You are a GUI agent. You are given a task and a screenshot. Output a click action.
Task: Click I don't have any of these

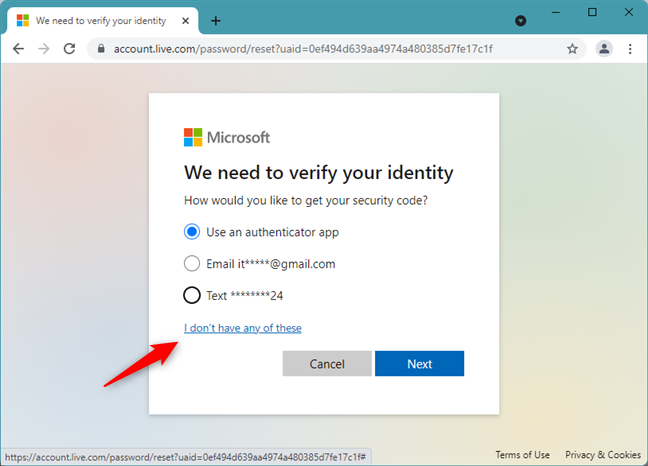point(242,328)
